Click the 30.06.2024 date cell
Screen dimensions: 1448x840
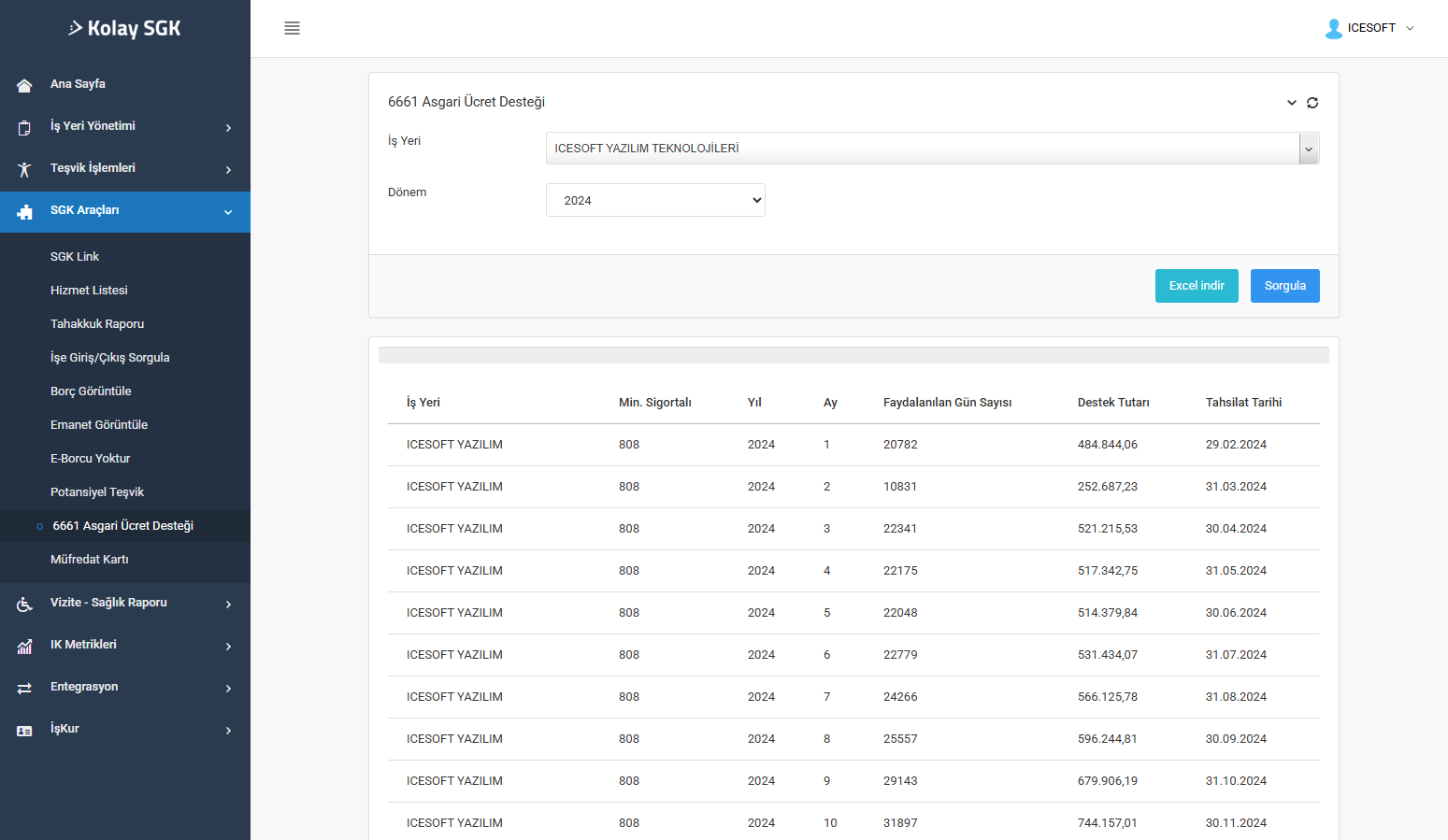[1236, 613]
